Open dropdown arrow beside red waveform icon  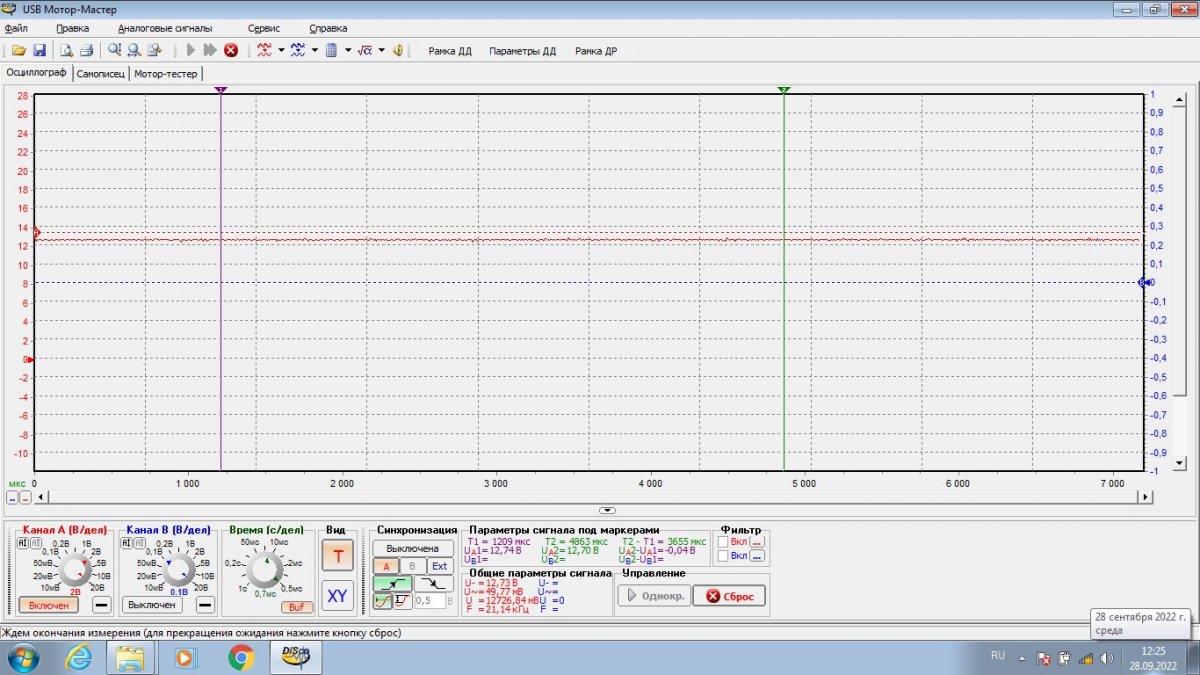281,50
